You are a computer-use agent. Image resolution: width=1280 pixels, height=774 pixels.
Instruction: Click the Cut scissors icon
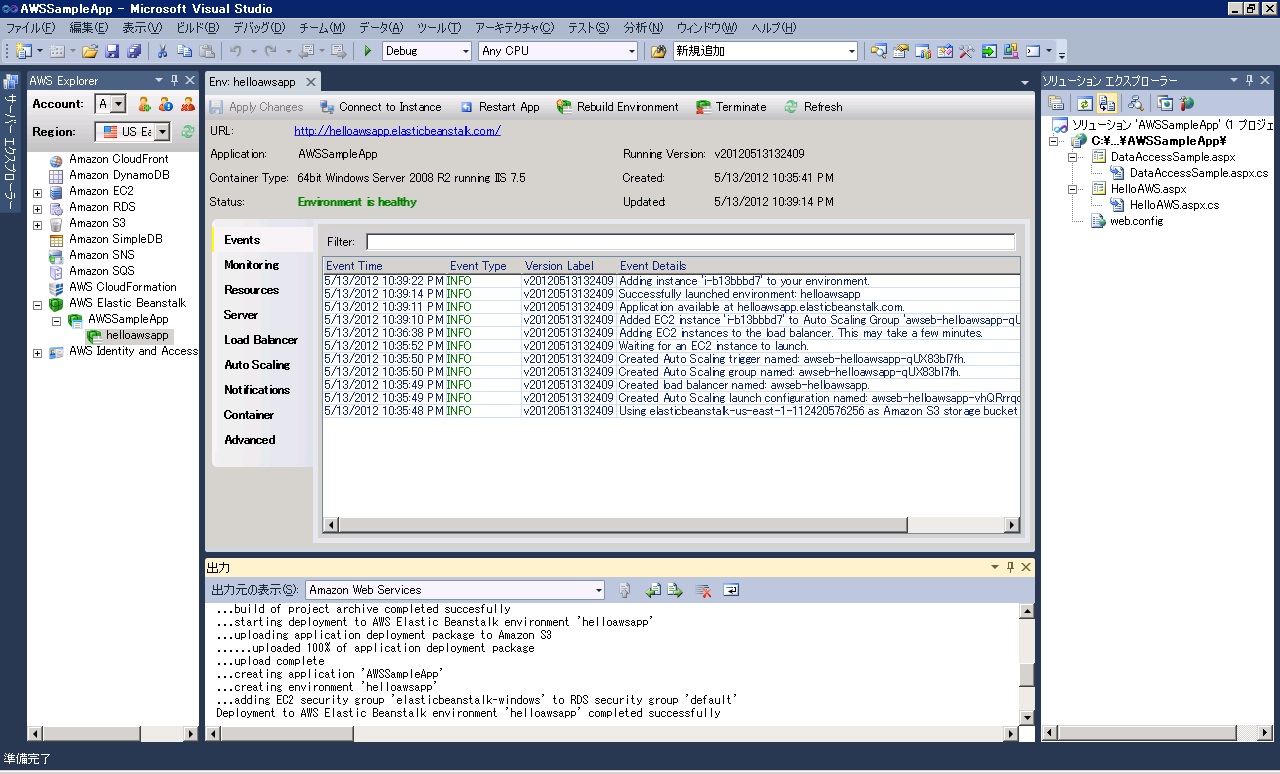[x=163, y=51]
